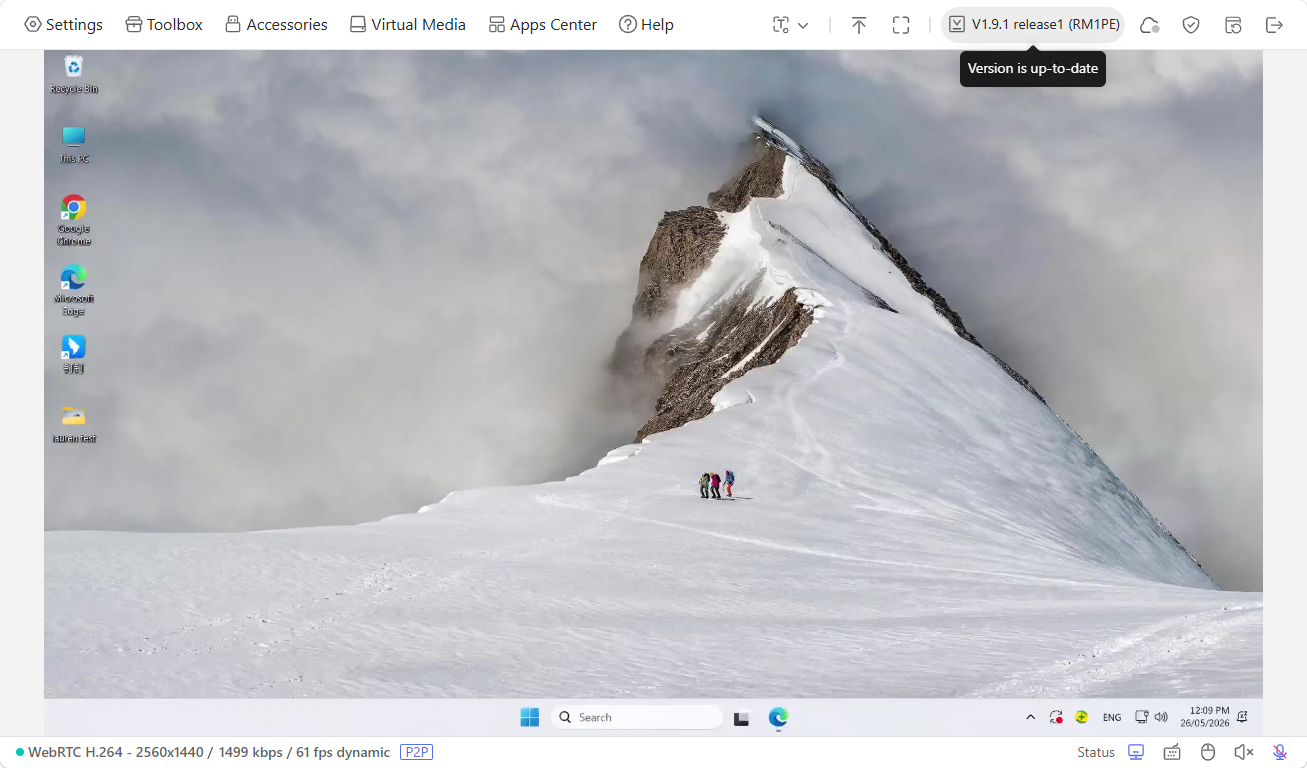Click the yellow-green tray icon
Screen dimensions: 1307x768
click(1082, 717)
